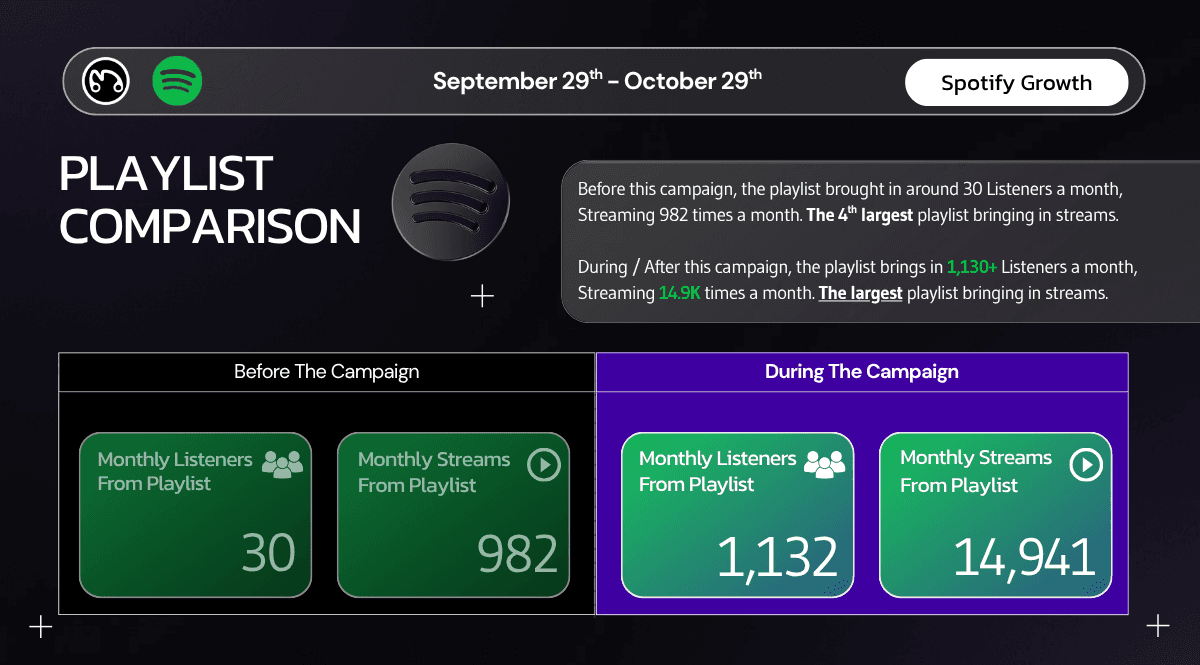Click the green Spotify logo in header
Image resolution: width=1200 pixels, height=665 pixels.
(x=177, y=81)
